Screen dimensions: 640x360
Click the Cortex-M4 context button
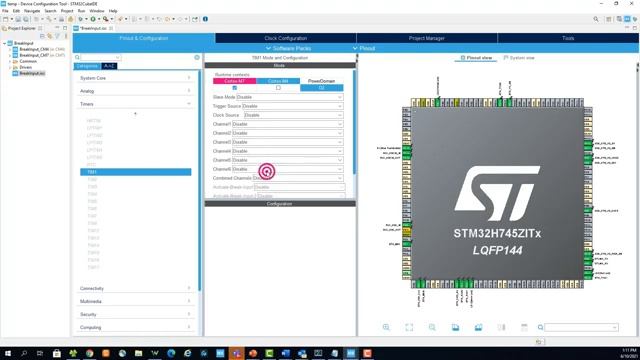point(278,81)
